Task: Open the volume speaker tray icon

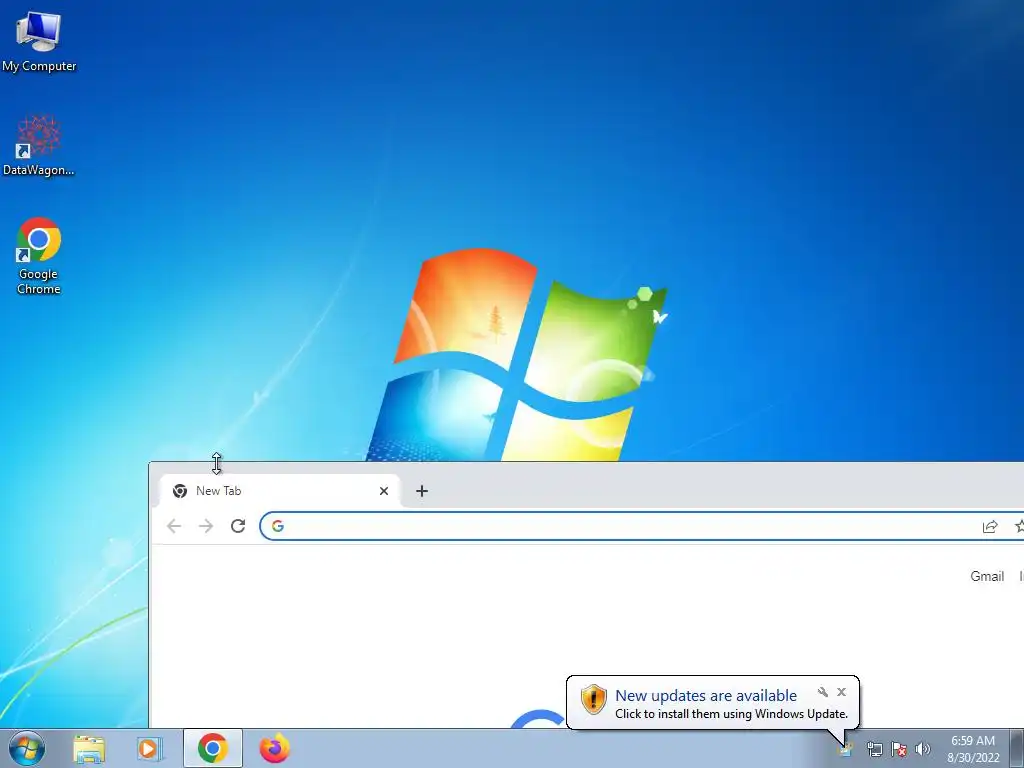Action: (923, 749)
